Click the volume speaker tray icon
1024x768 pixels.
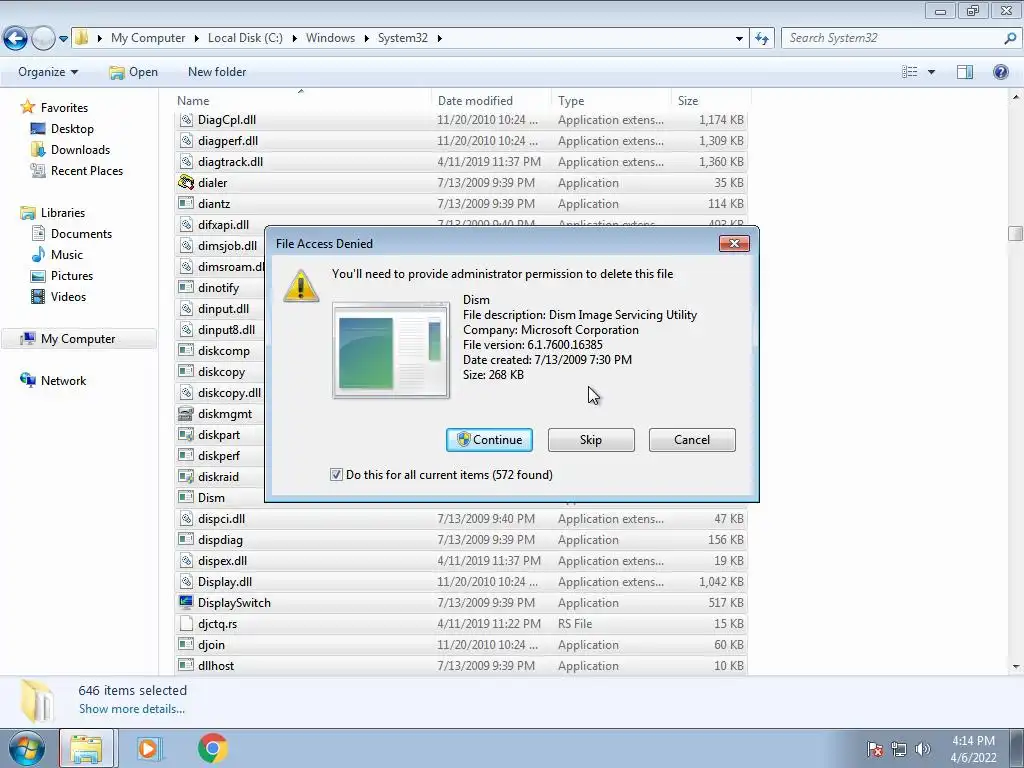[923, 748]
